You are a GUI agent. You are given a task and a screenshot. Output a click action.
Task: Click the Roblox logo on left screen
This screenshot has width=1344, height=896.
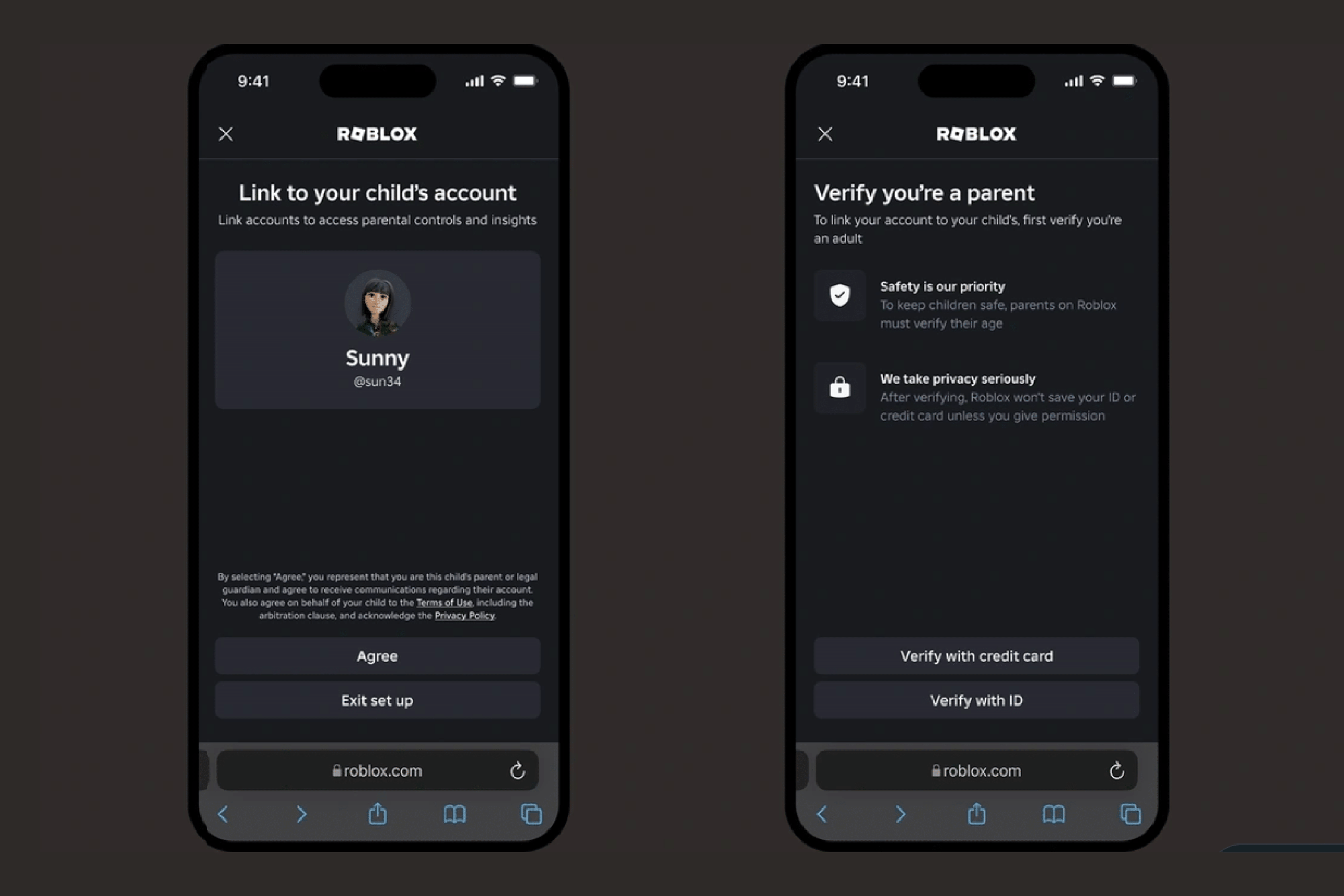[x=377, y=133]
